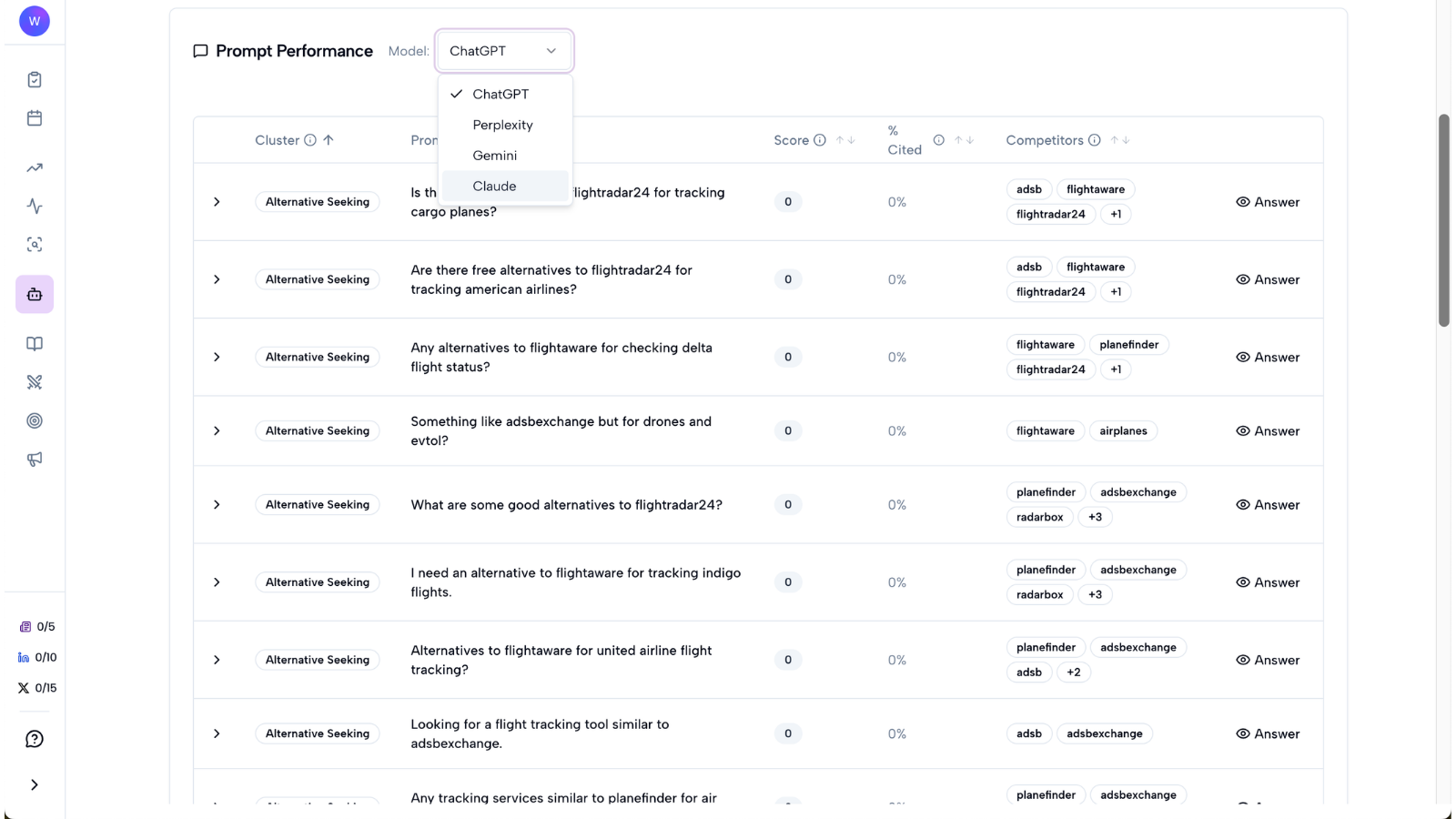The image size is (1456, 819).
Task: Open the megaphone sidebar icon
Action: [x=35, y=460]
